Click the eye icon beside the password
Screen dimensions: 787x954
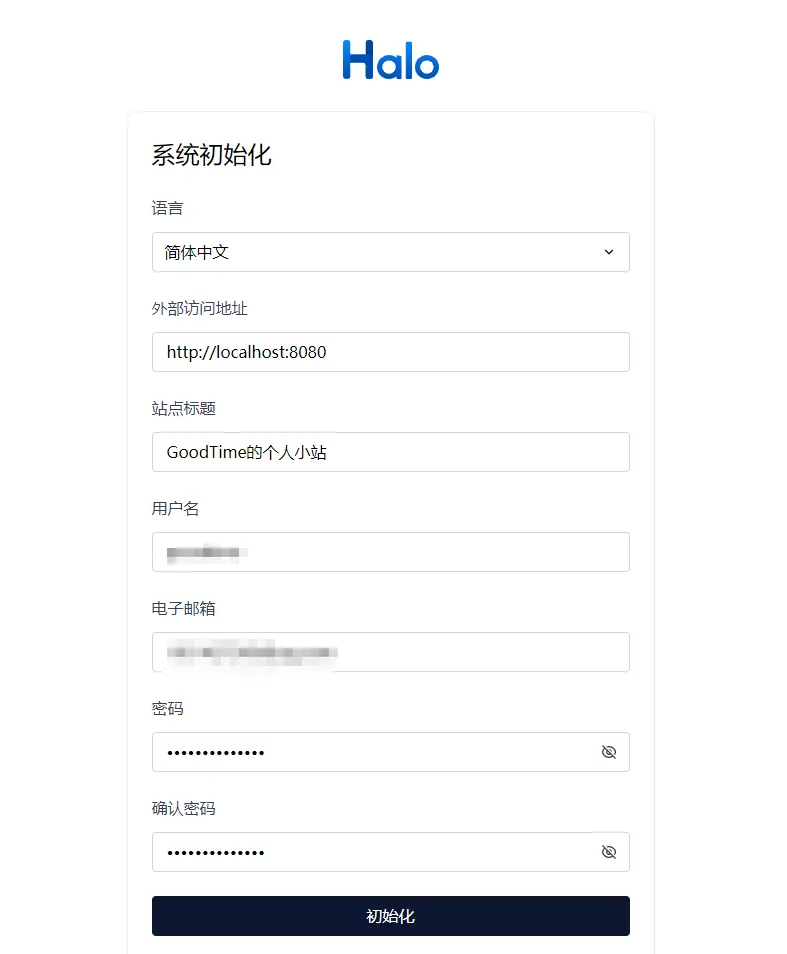click(x=609, y=752)
